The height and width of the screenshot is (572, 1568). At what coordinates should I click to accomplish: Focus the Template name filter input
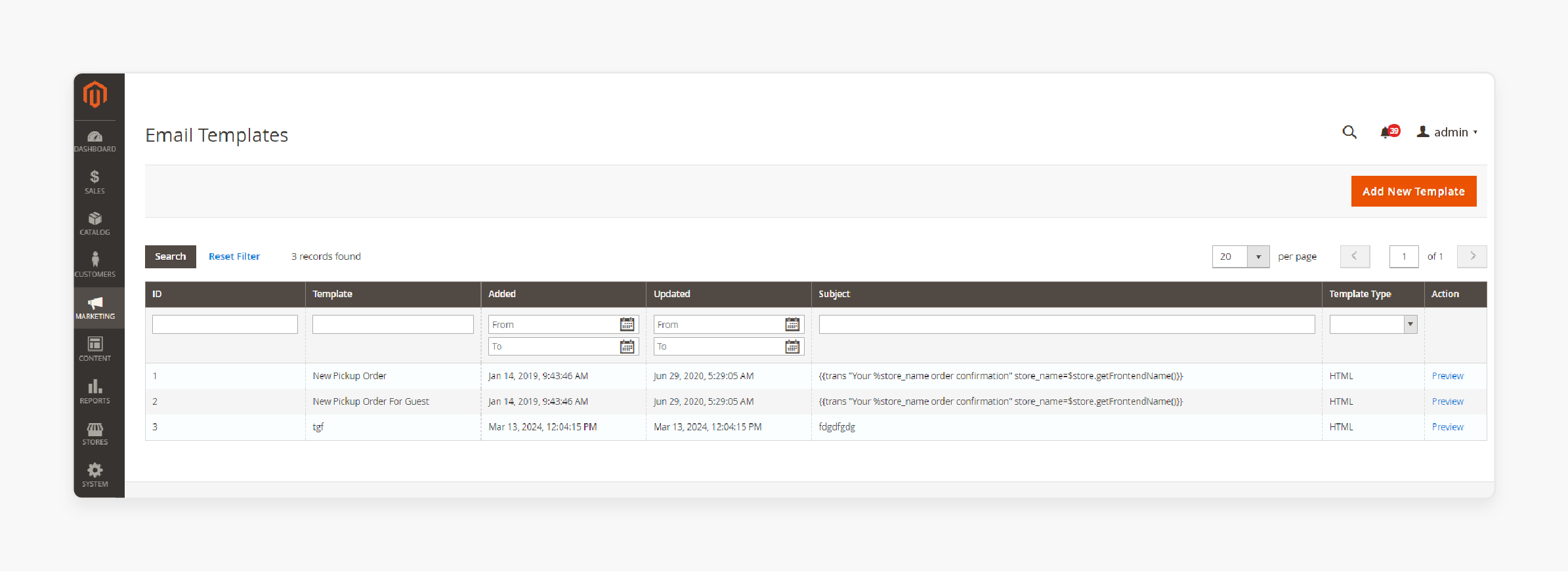tap(393, 324)
